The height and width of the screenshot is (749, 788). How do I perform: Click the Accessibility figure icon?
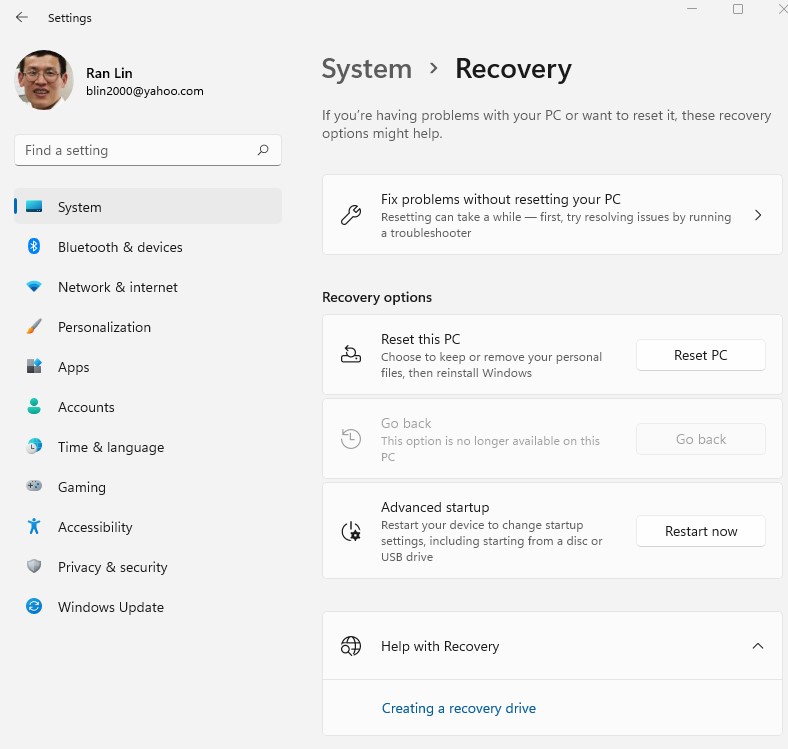[x=34, y=526]
